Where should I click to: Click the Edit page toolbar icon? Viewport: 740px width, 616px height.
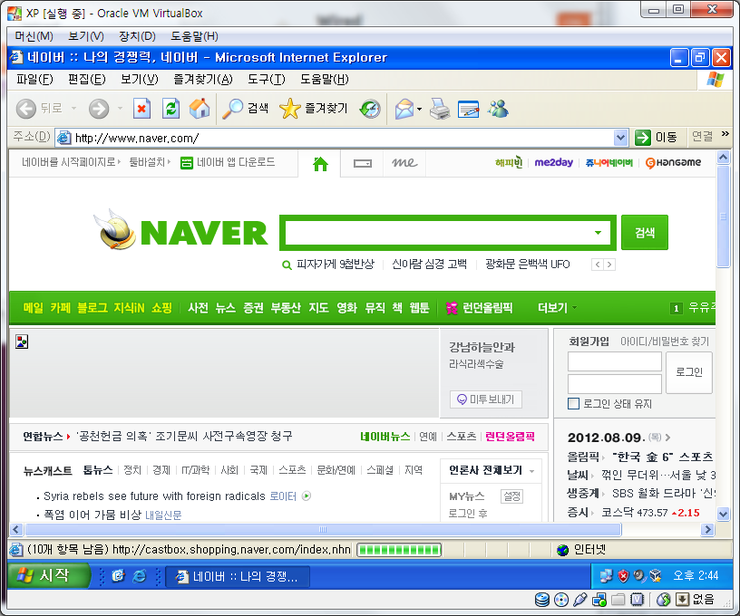coord(469,109)
